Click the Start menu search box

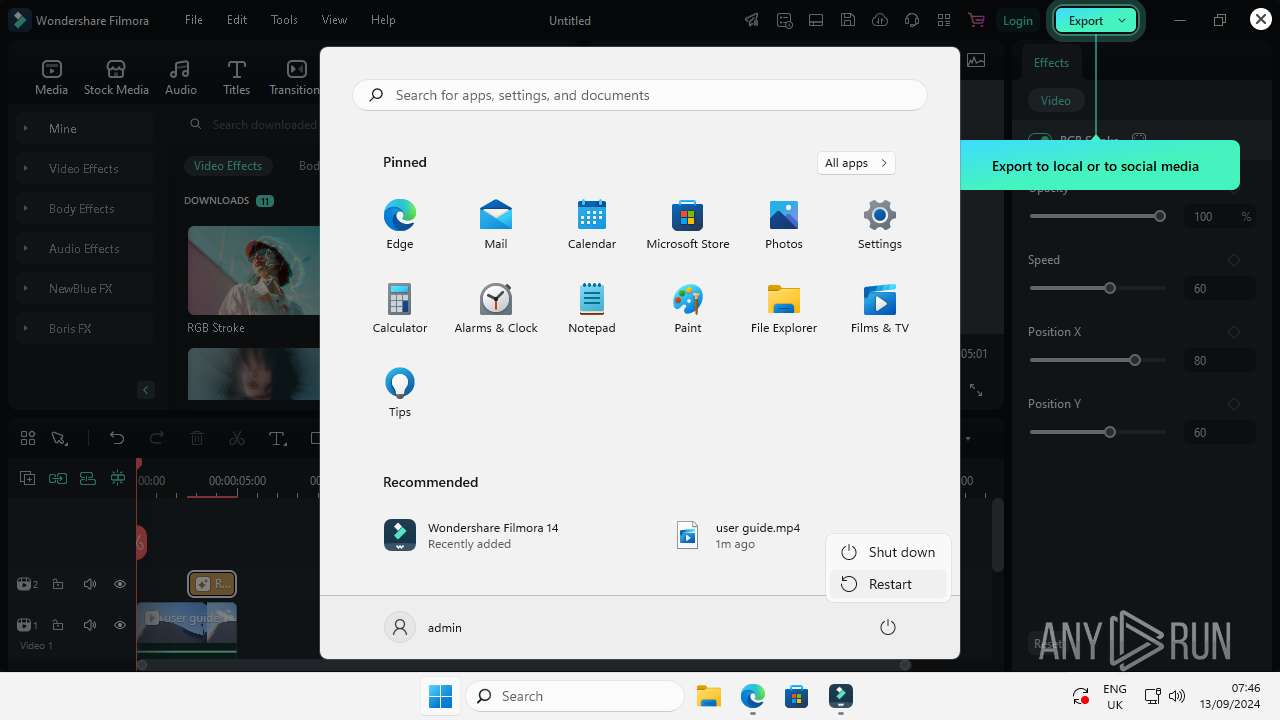tap(640, 95)
